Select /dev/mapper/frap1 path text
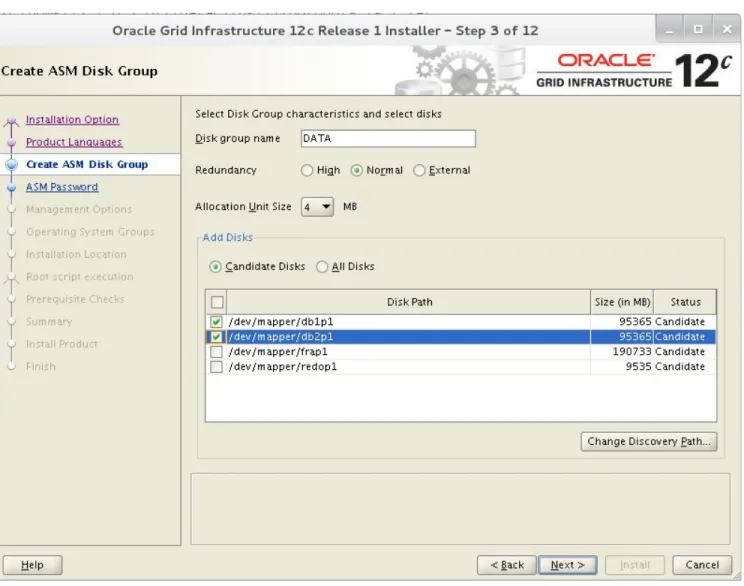744x586 pixels. click(278, 352)
